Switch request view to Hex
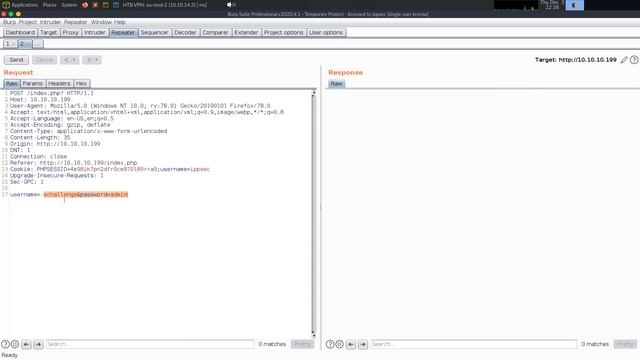This screenshot has height=360, width=640. point(81,83)
